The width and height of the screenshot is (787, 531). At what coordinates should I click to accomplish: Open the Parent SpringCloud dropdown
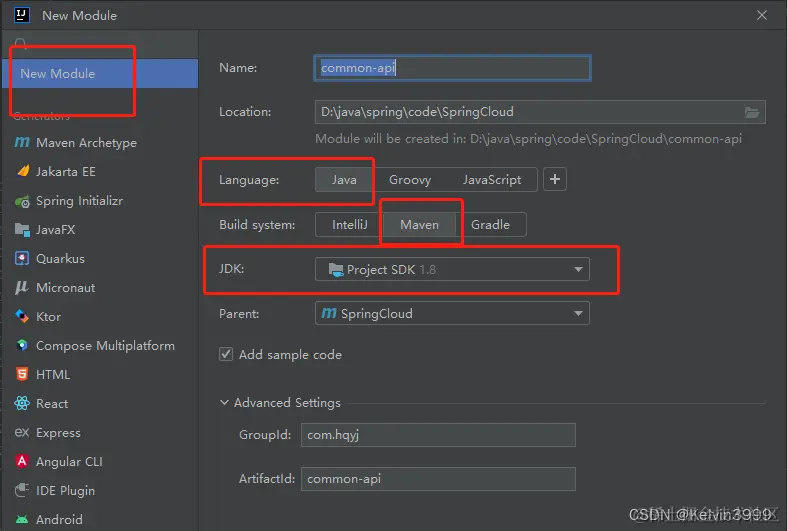click(x=452, y=313)
